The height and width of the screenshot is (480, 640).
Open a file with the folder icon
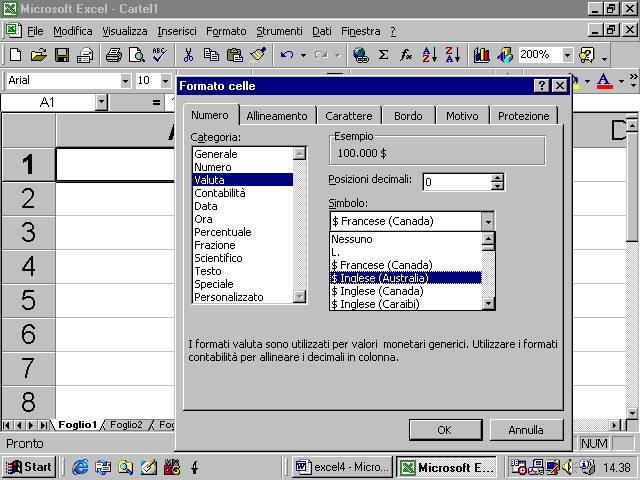[39, 55]
